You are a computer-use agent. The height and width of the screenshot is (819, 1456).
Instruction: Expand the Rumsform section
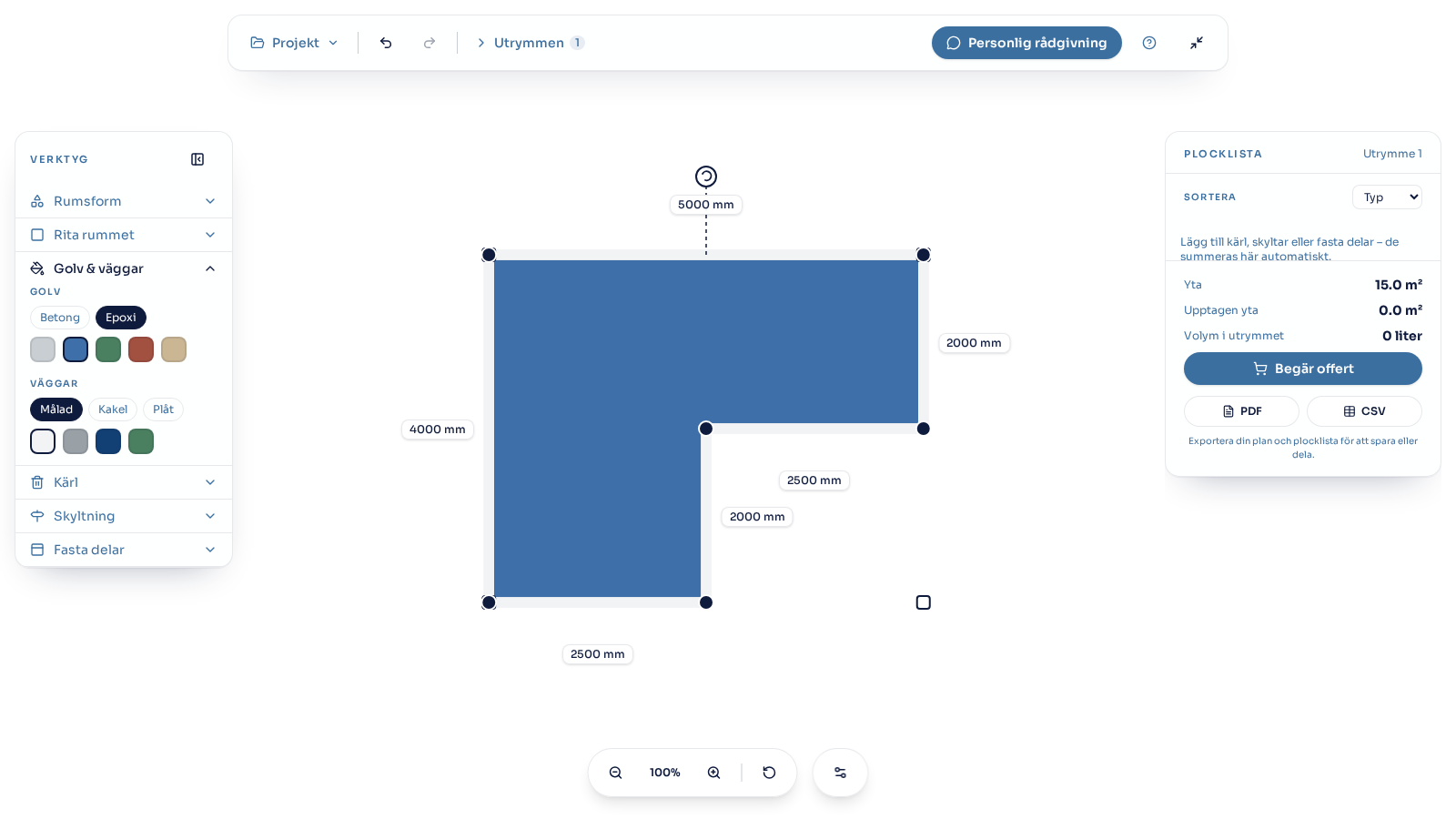[x=124, y=201]
